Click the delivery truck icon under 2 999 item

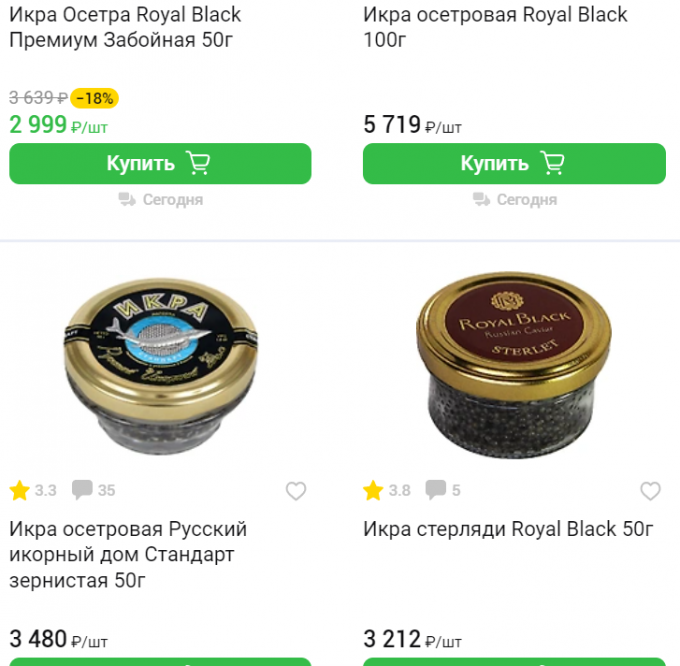(x=127, y=199)
